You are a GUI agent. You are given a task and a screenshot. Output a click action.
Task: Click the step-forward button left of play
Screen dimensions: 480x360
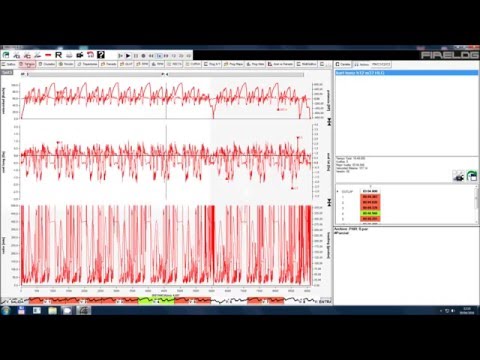[x=120, y=56]
